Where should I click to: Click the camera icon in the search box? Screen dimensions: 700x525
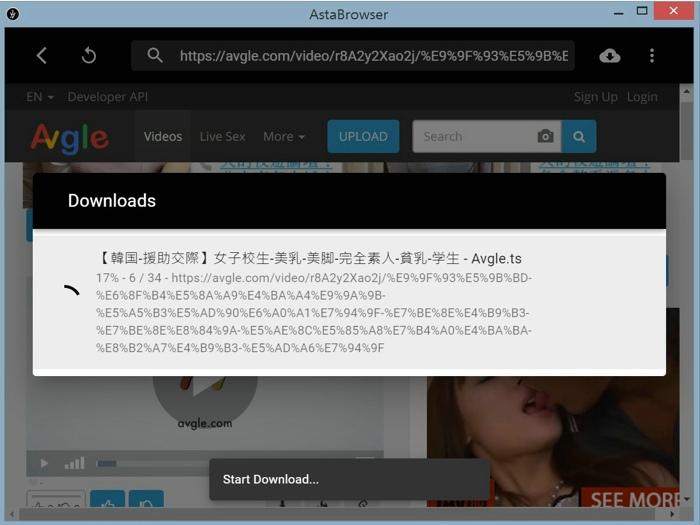coord(545,137)
